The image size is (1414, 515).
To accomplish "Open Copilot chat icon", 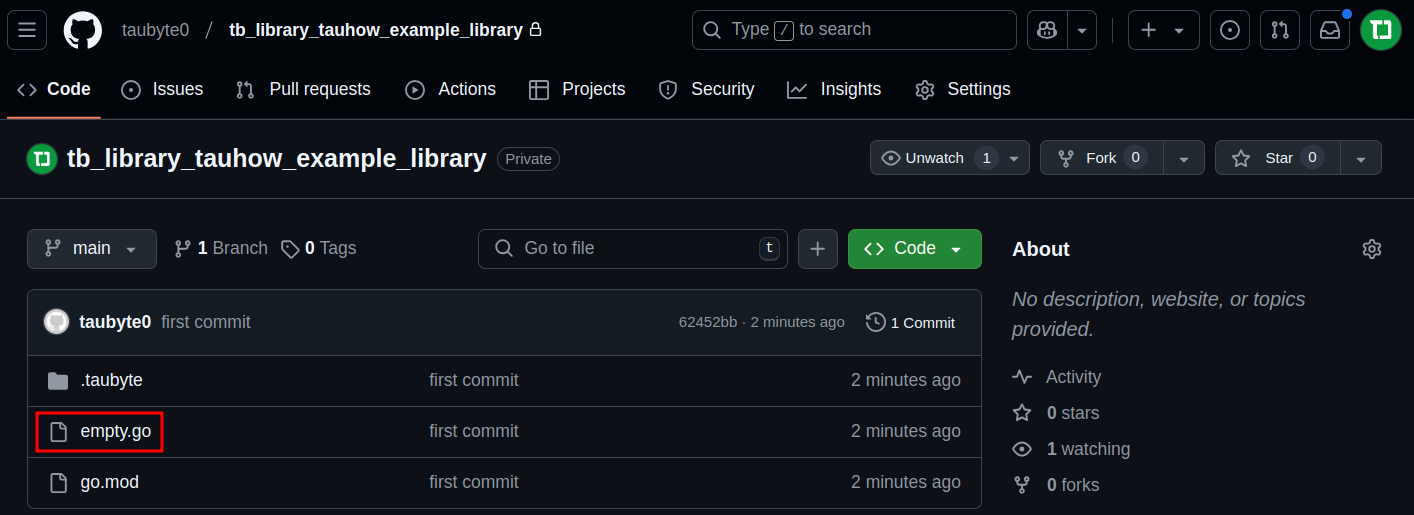I will [x=1047, y=30].
